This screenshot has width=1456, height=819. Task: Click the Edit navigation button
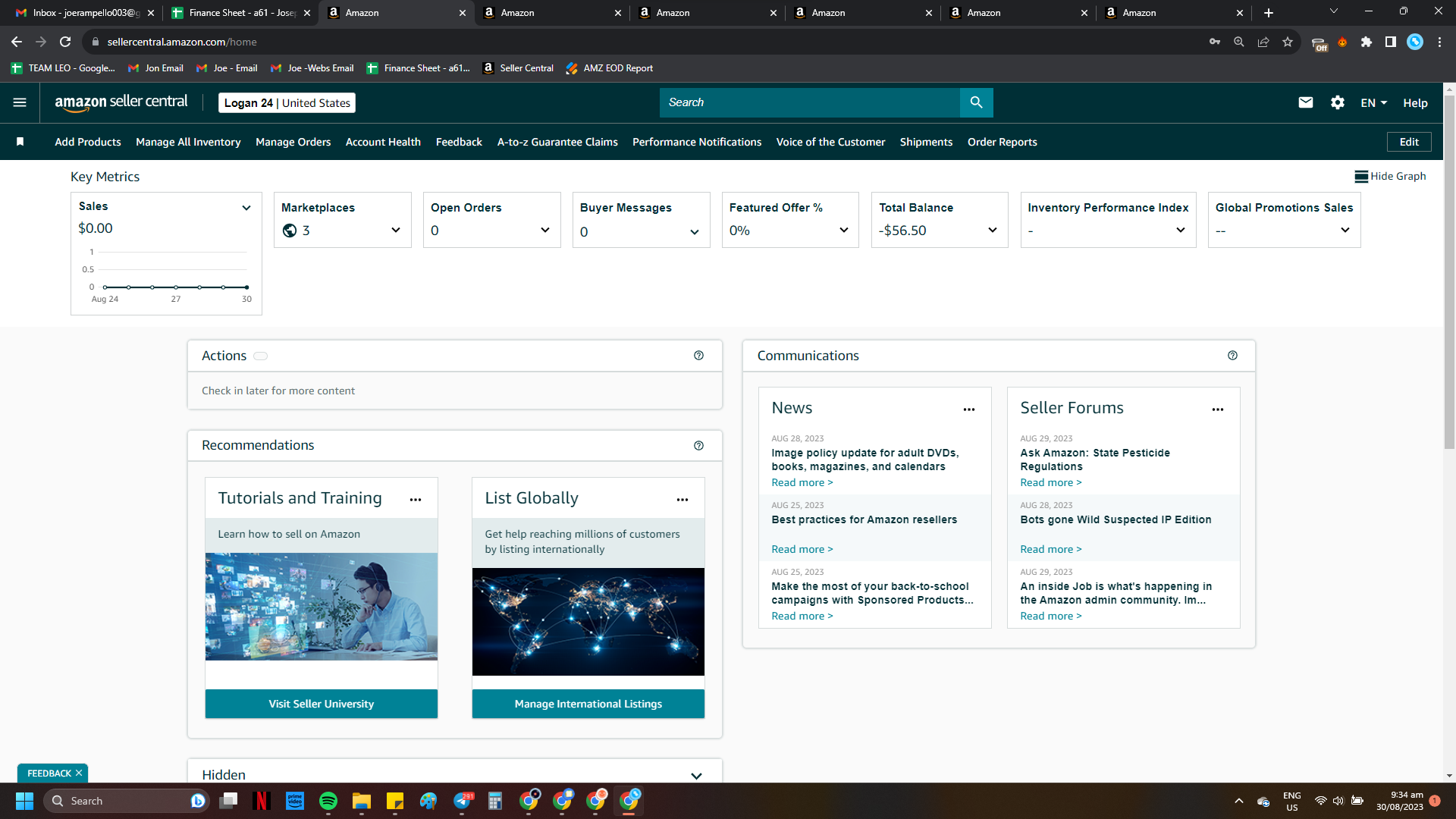(1409, 142)
